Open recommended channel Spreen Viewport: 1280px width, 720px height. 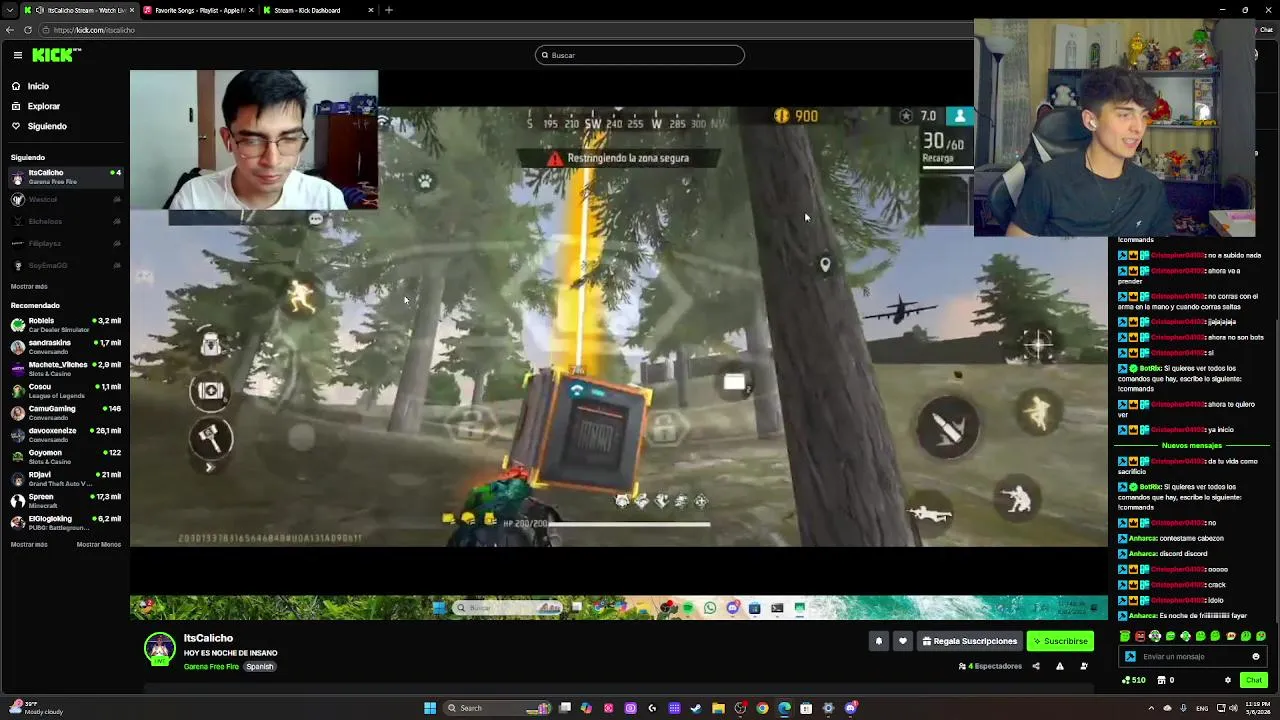pos(65,500)
